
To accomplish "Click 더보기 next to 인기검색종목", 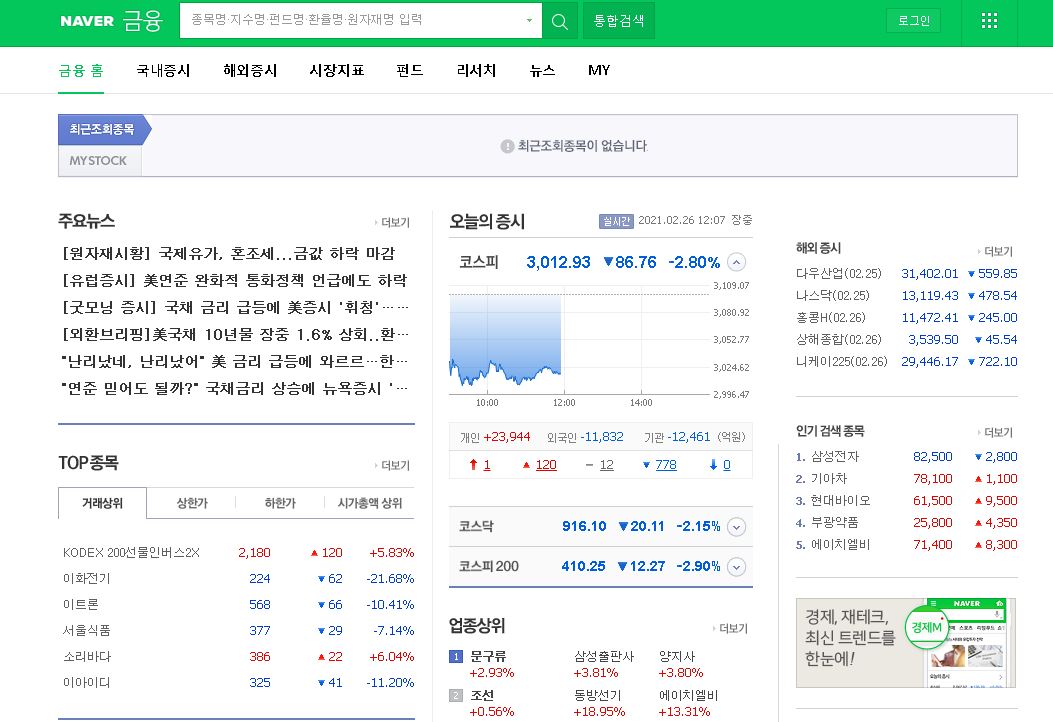I will pos(996,433).
